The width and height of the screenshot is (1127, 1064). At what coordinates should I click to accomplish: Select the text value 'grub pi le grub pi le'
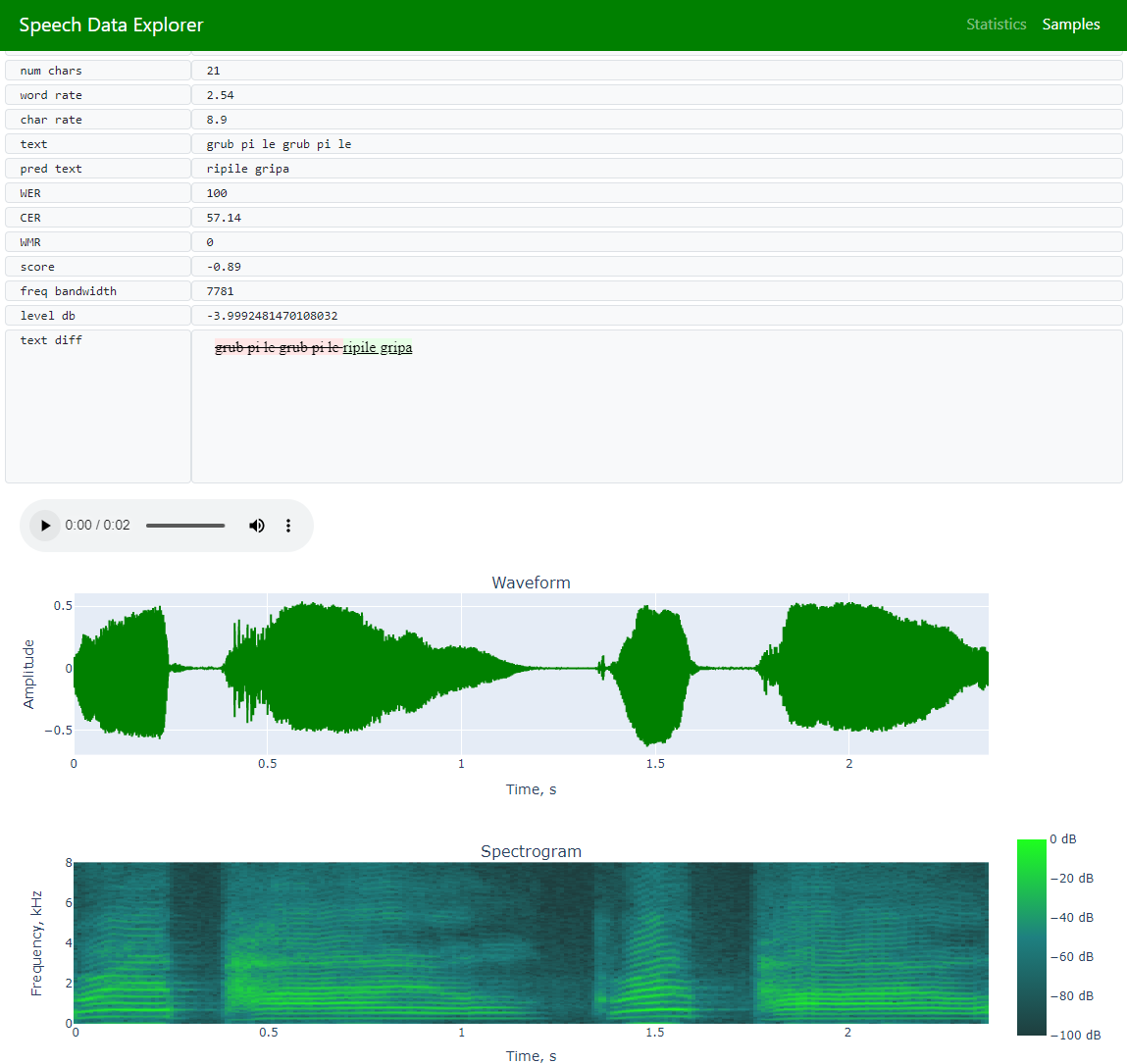[x=279, y=144]
